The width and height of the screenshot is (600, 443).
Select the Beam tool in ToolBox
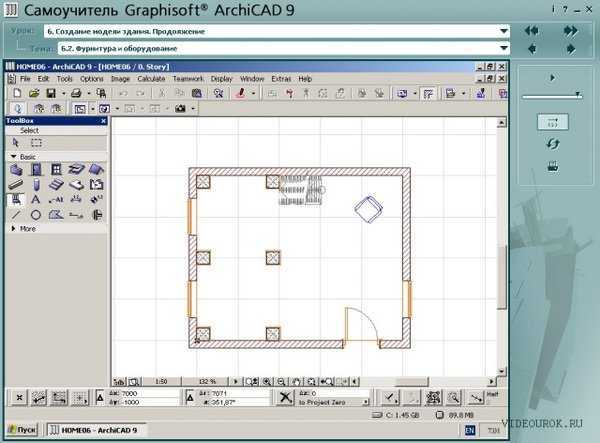point(16,185)
